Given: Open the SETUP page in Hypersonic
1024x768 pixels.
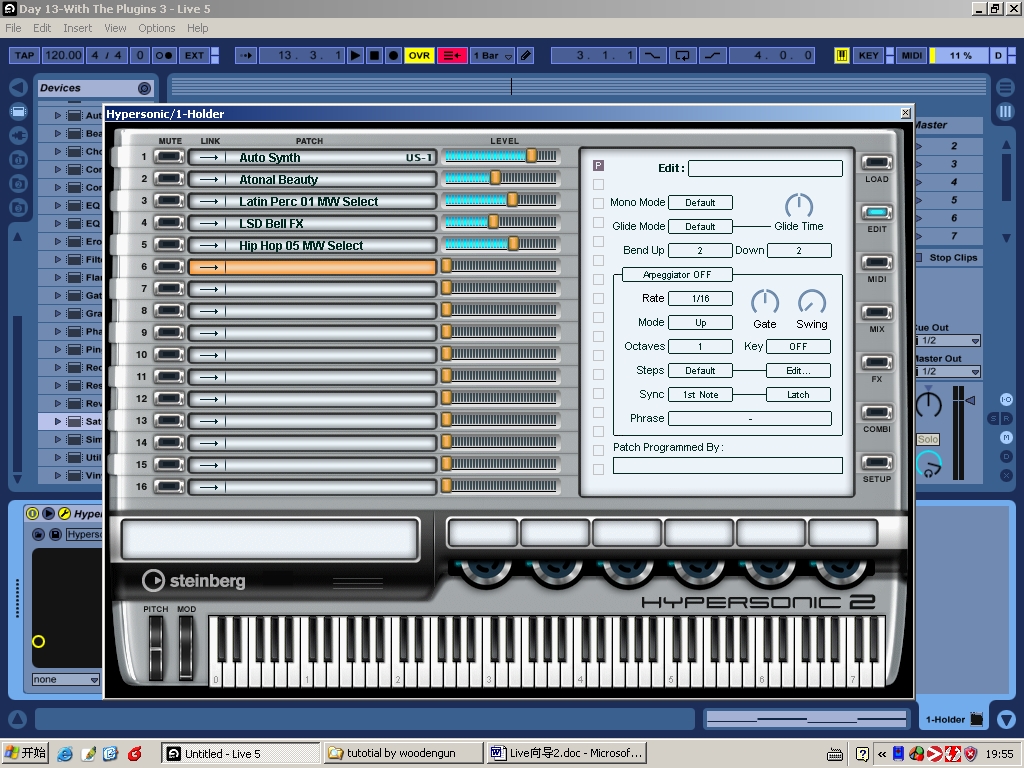Looking at the screenshot, I should coord(876,462).
